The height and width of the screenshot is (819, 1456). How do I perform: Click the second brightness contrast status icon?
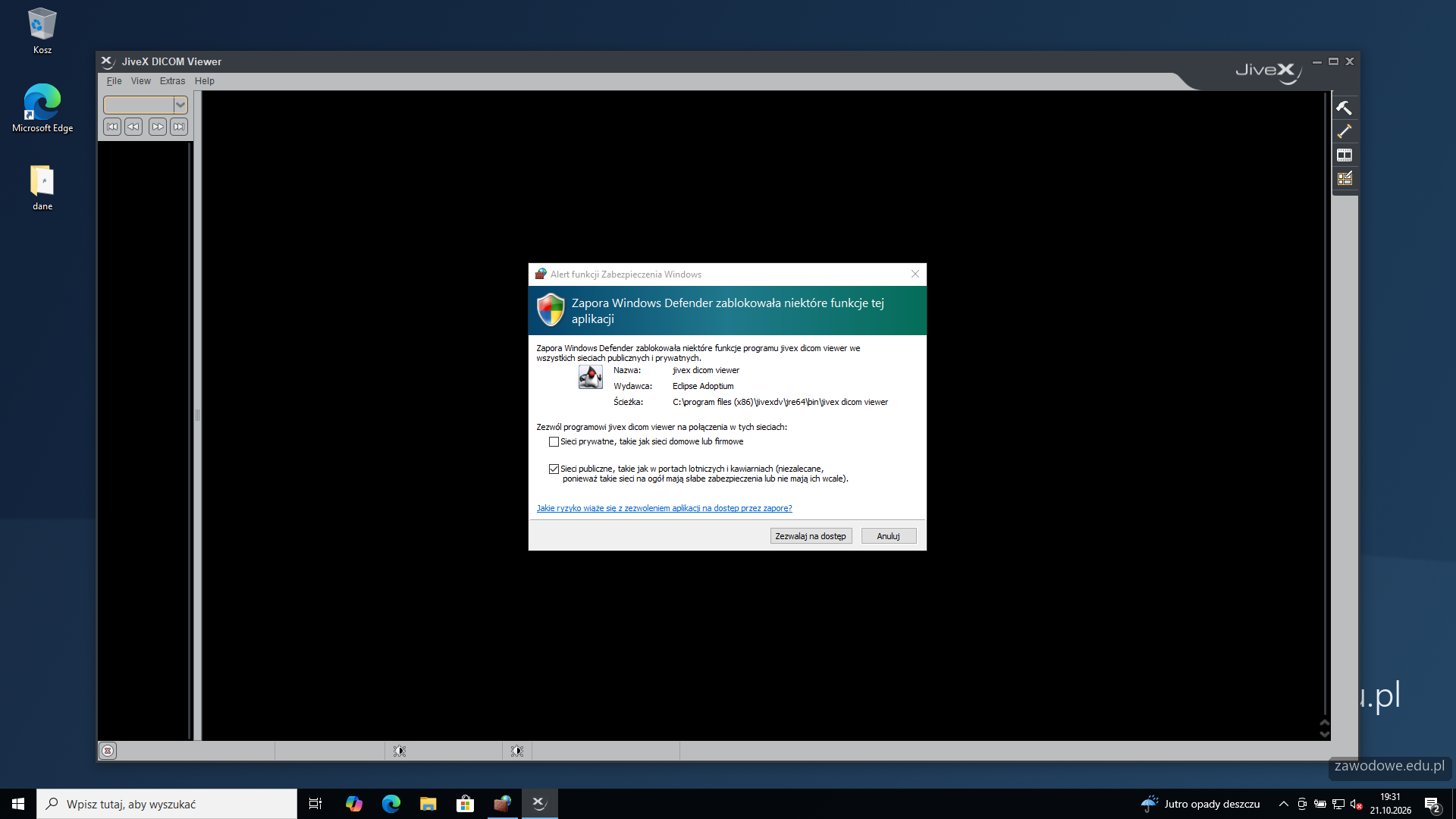(x=517, y=751)
